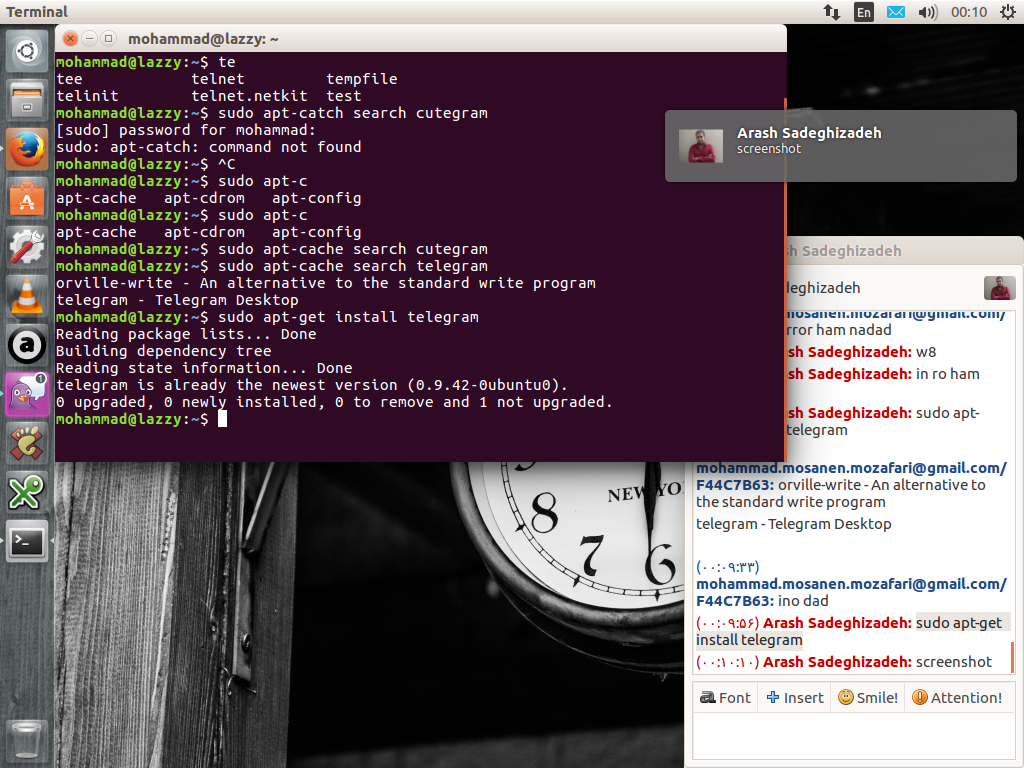
Task: Click Arash Sadeghizadeh notification avatar
Action: click(701, 146)
